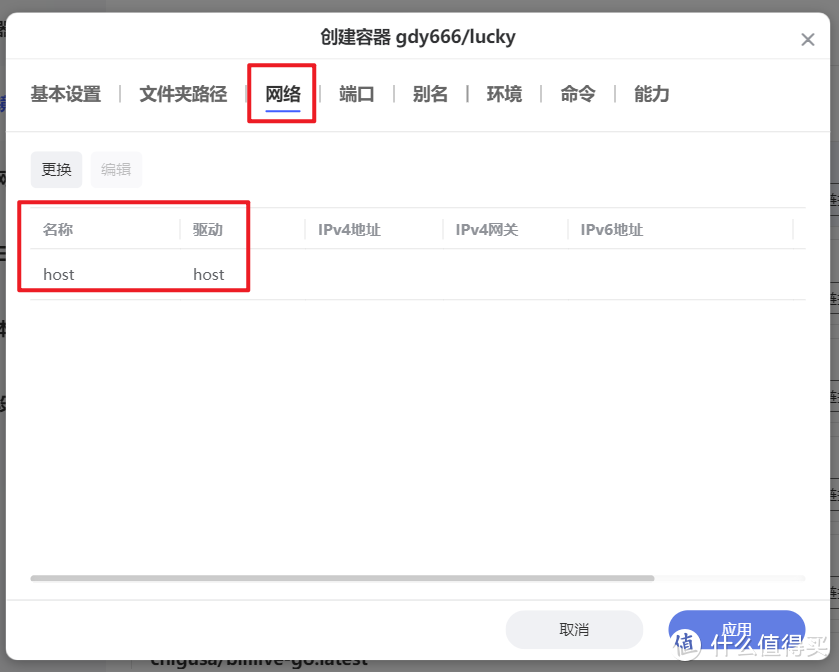Cancel container creation with 取消 button
The width and height of the screenshot is (839, 672).
(575, 629)
